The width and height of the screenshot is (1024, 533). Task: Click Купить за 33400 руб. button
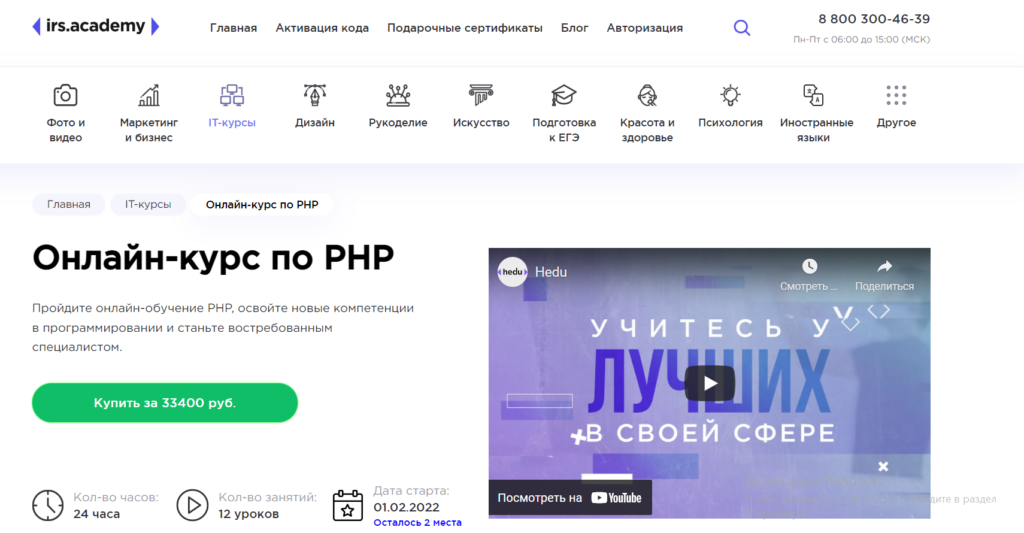[165, 402]
